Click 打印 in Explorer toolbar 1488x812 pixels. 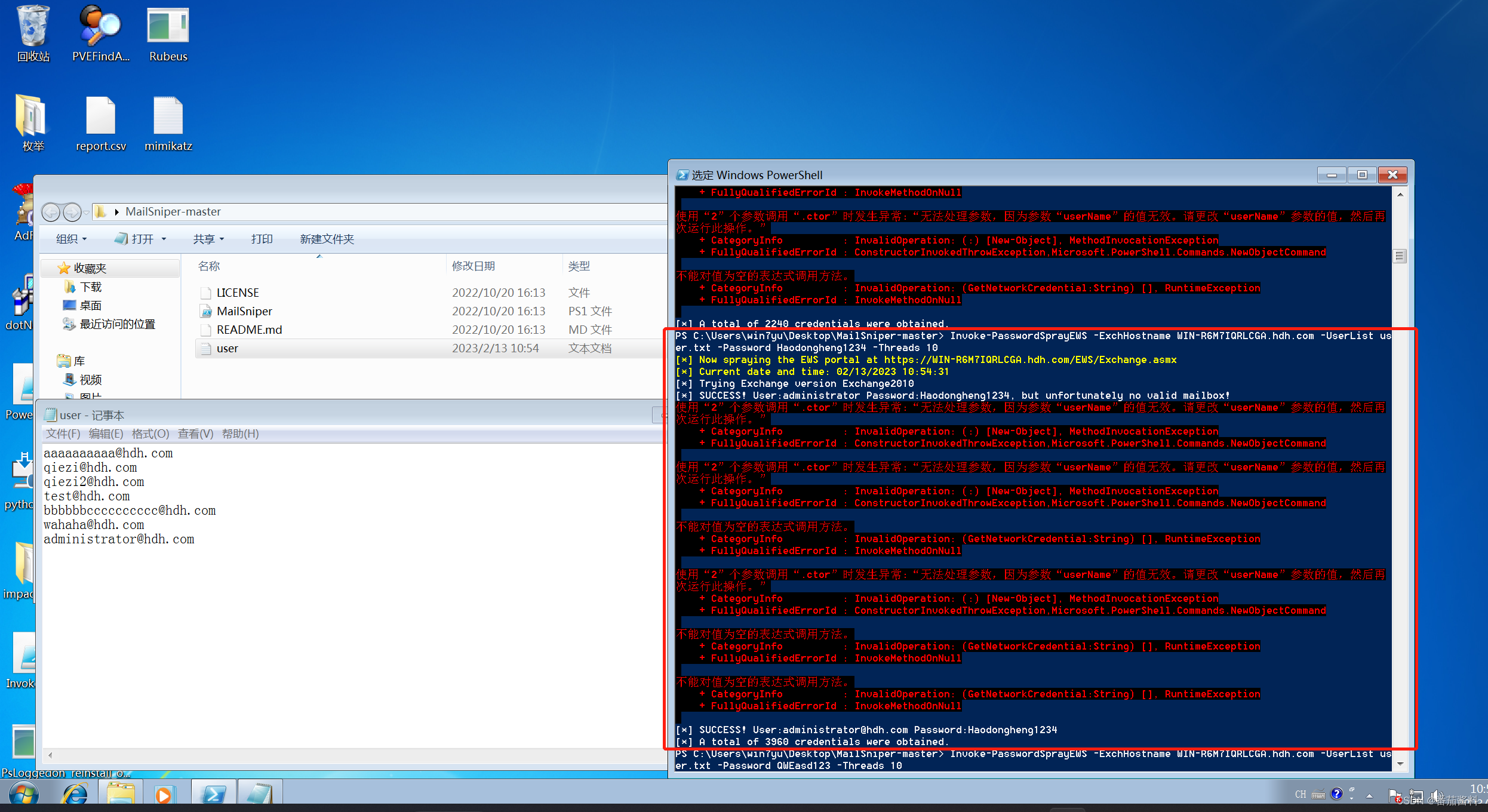pos(262,239)
